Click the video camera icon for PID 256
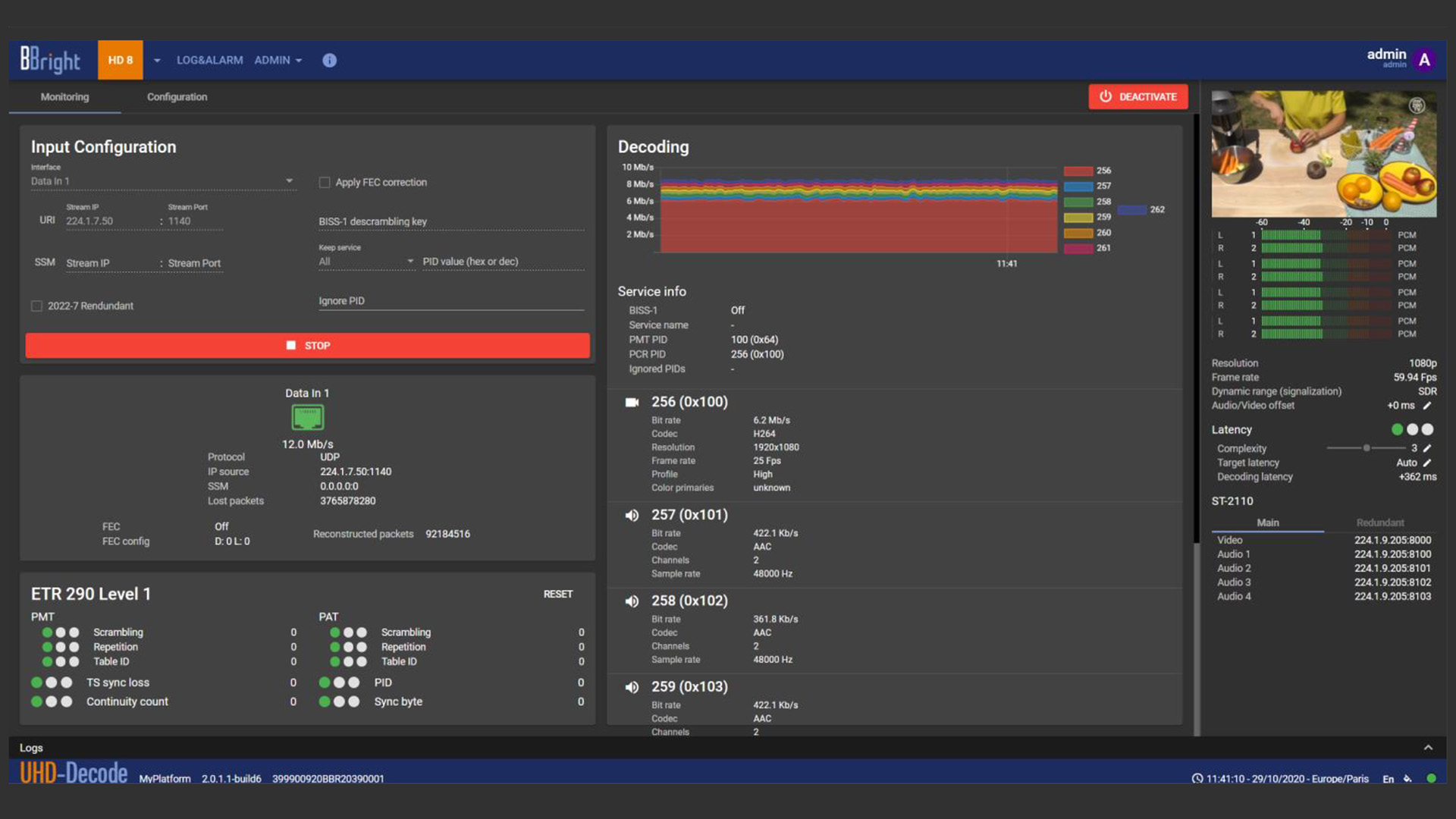 (x=632, y=402)
